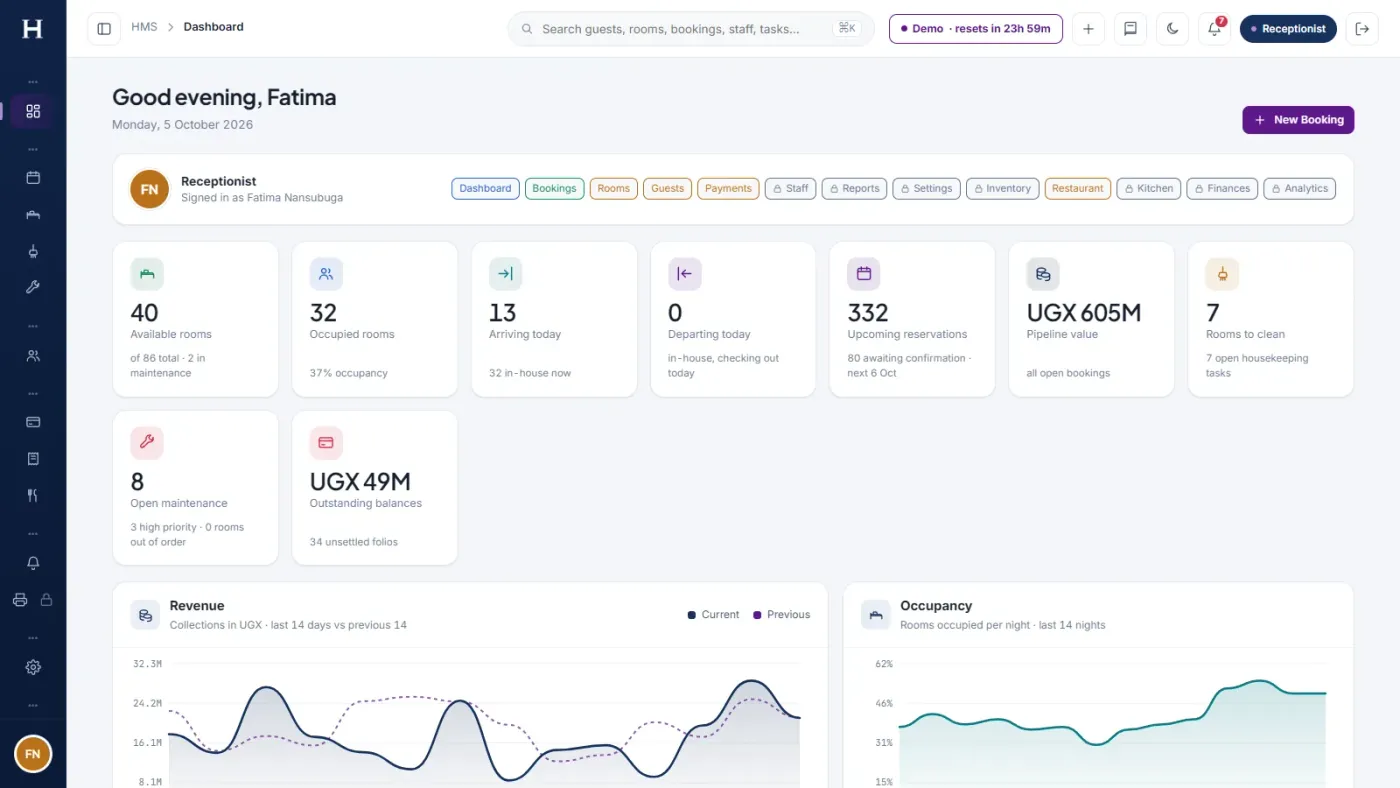Open the chat message icon in the top bar

[x=1130, y=29]
